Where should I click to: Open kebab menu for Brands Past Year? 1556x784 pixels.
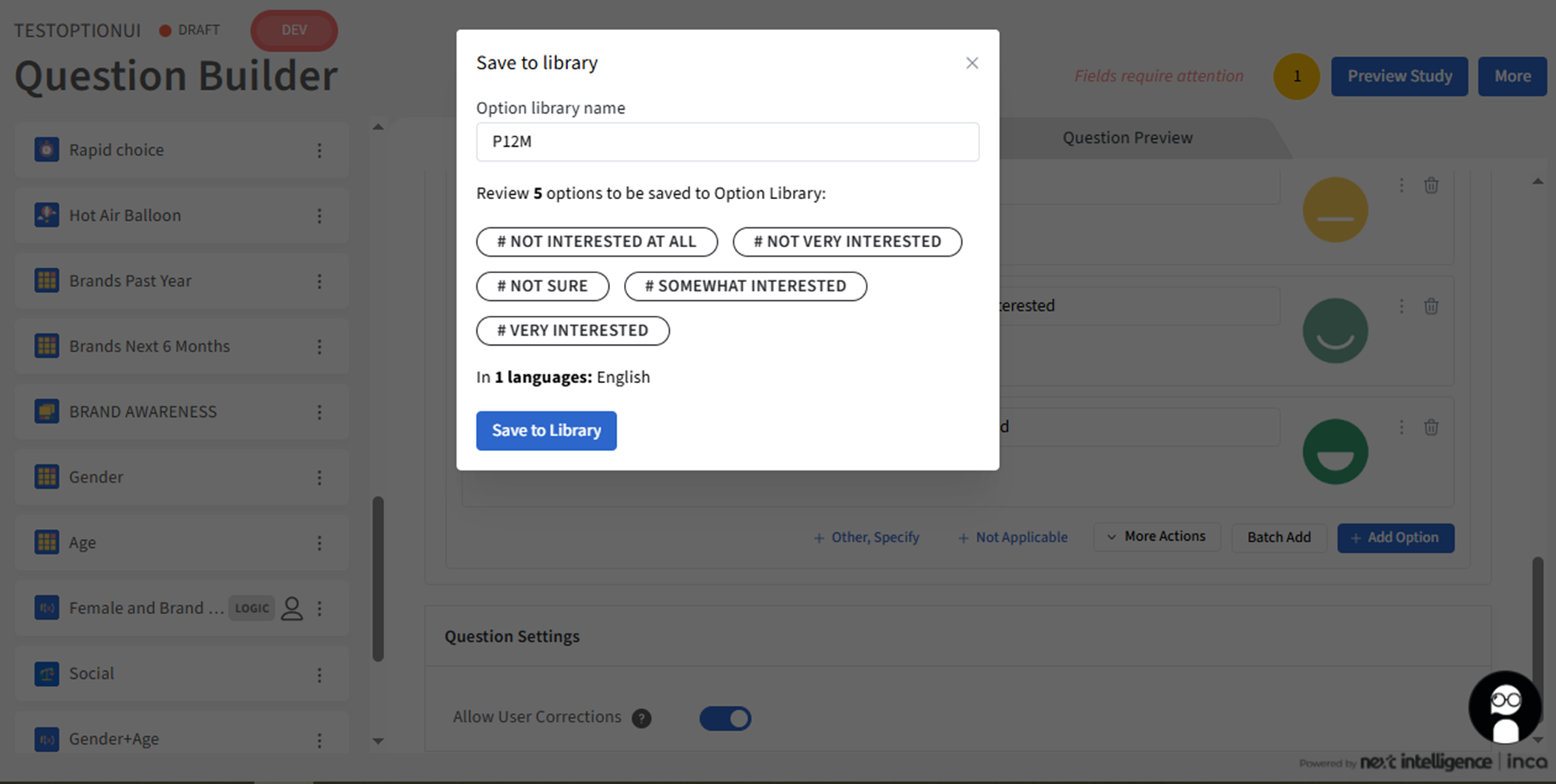coord(319,282)
